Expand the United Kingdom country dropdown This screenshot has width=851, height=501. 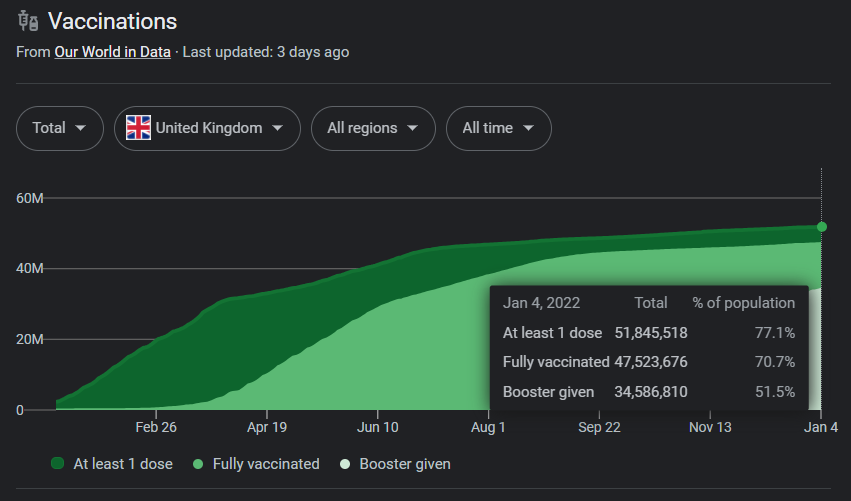tap(207, 128)
